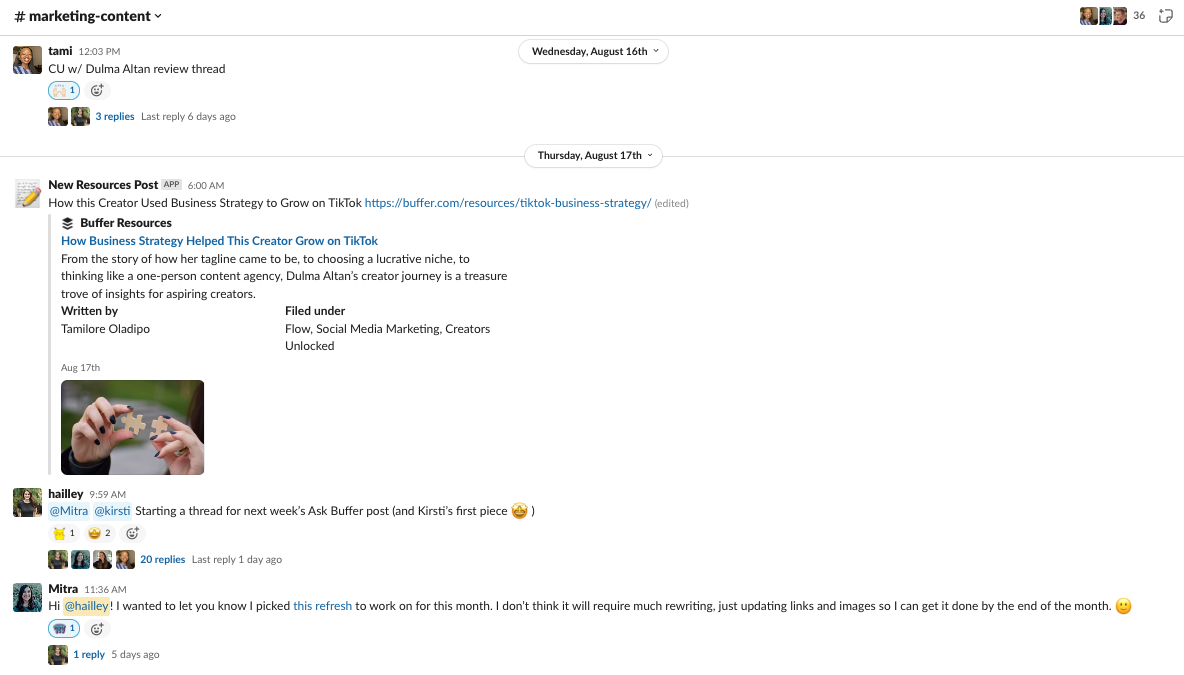1184x675 pixels.
Task: Open the puzzle pieces image preview
Action: click(132, 427)
